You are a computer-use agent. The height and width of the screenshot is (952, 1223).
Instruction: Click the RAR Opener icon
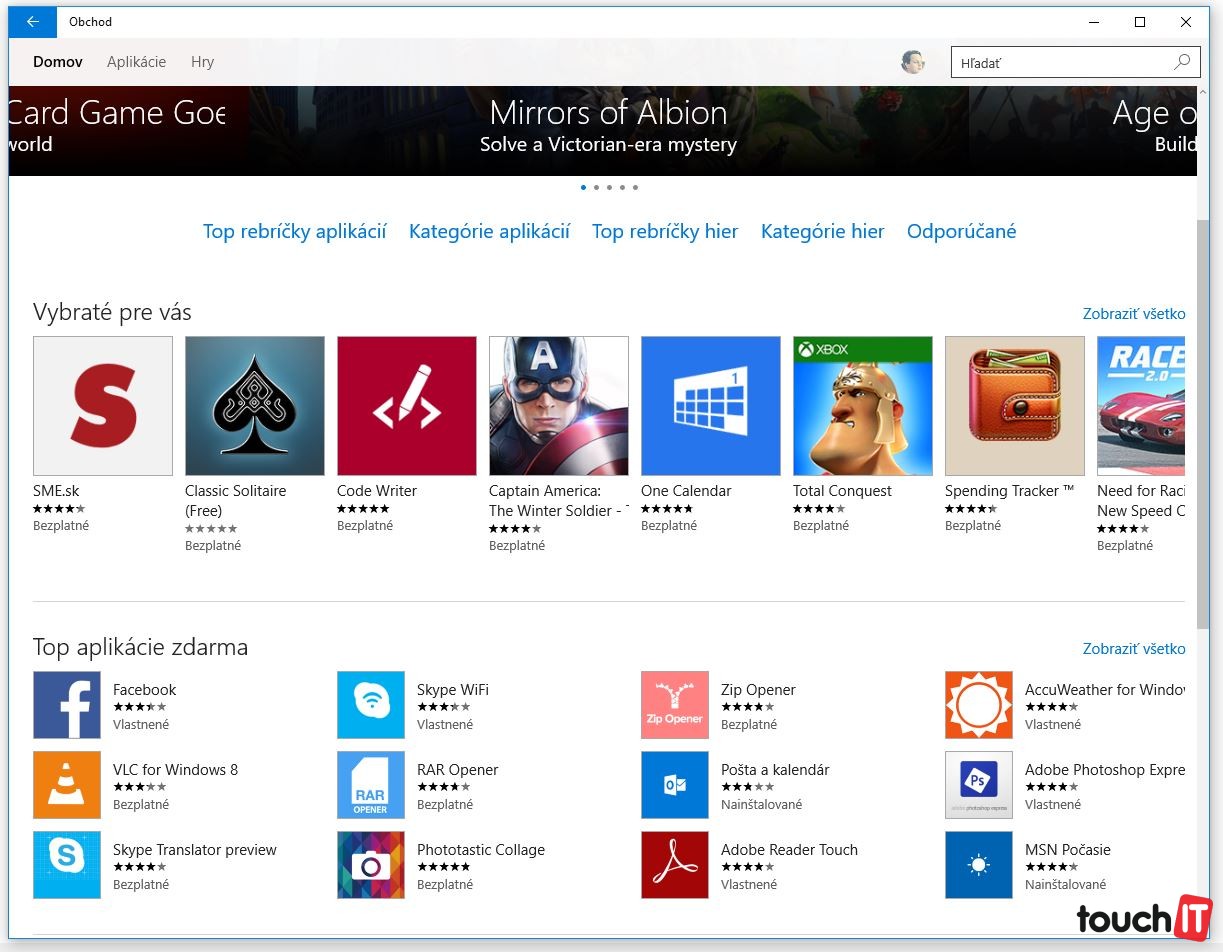pyautogui.click(x=371, y=785)
